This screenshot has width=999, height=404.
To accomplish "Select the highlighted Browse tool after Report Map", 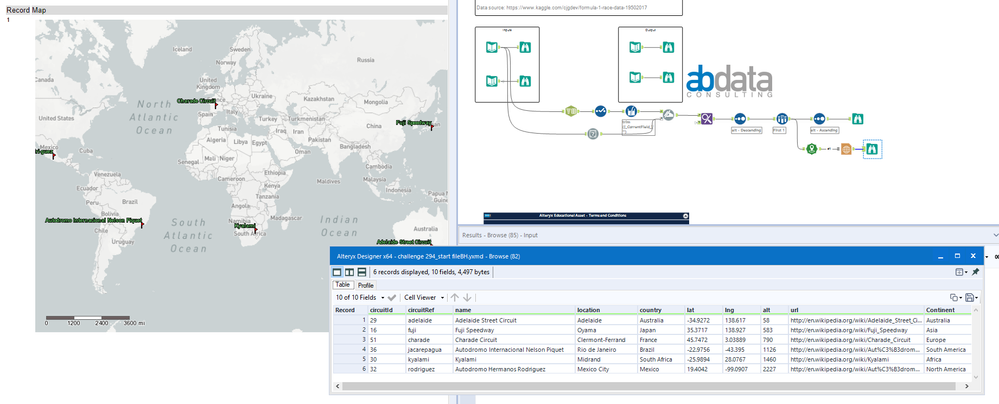I will click(x=872, y=148).
